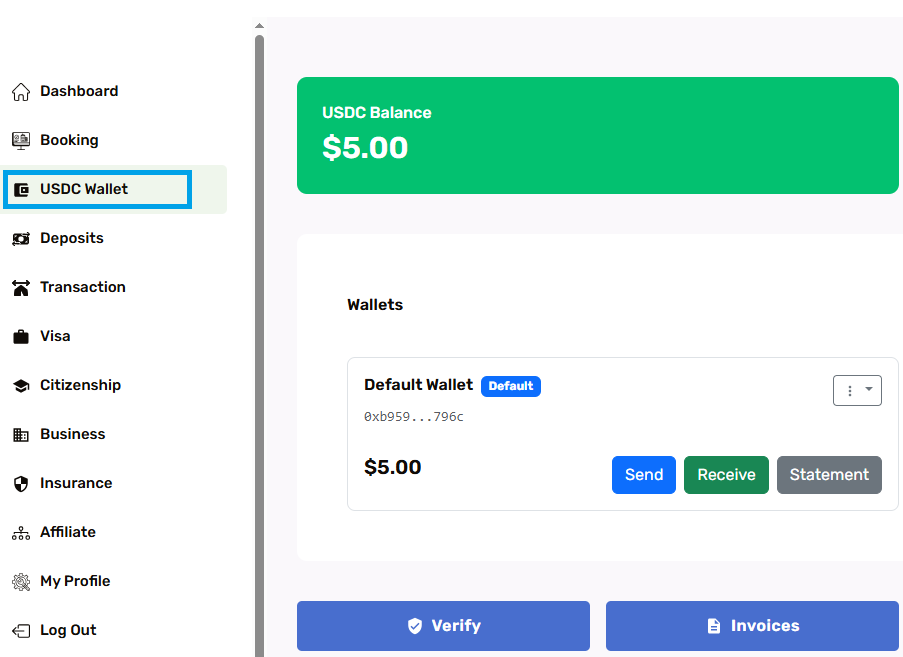Click the Dashboard home icon
Screen dimensions: 903x657
pyautogui.click(x=21, y=92)
